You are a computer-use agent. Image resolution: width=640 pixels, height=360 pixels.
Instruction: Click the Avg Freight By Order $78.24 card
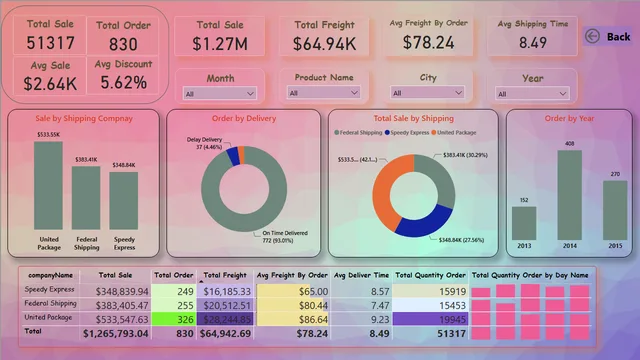pyautogui.click(x=428, y=36)
